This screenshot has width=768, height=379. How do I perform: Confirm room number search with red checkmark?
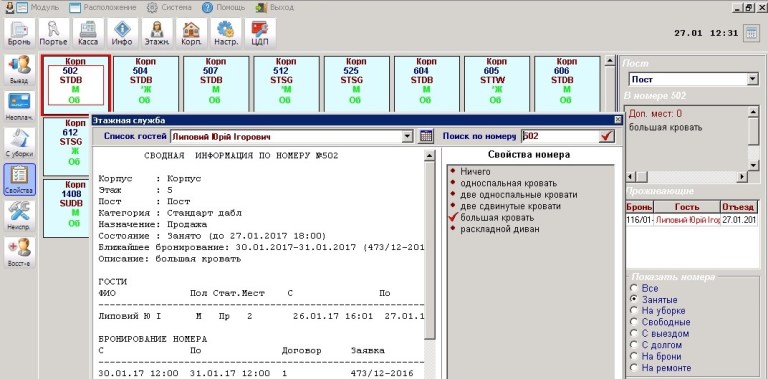tap(607, 136)
